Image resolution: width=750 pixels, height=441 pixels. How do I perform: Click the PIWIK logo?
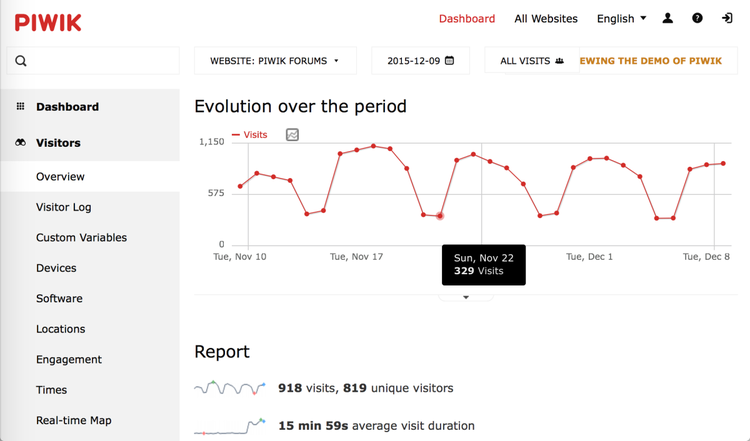48,22
